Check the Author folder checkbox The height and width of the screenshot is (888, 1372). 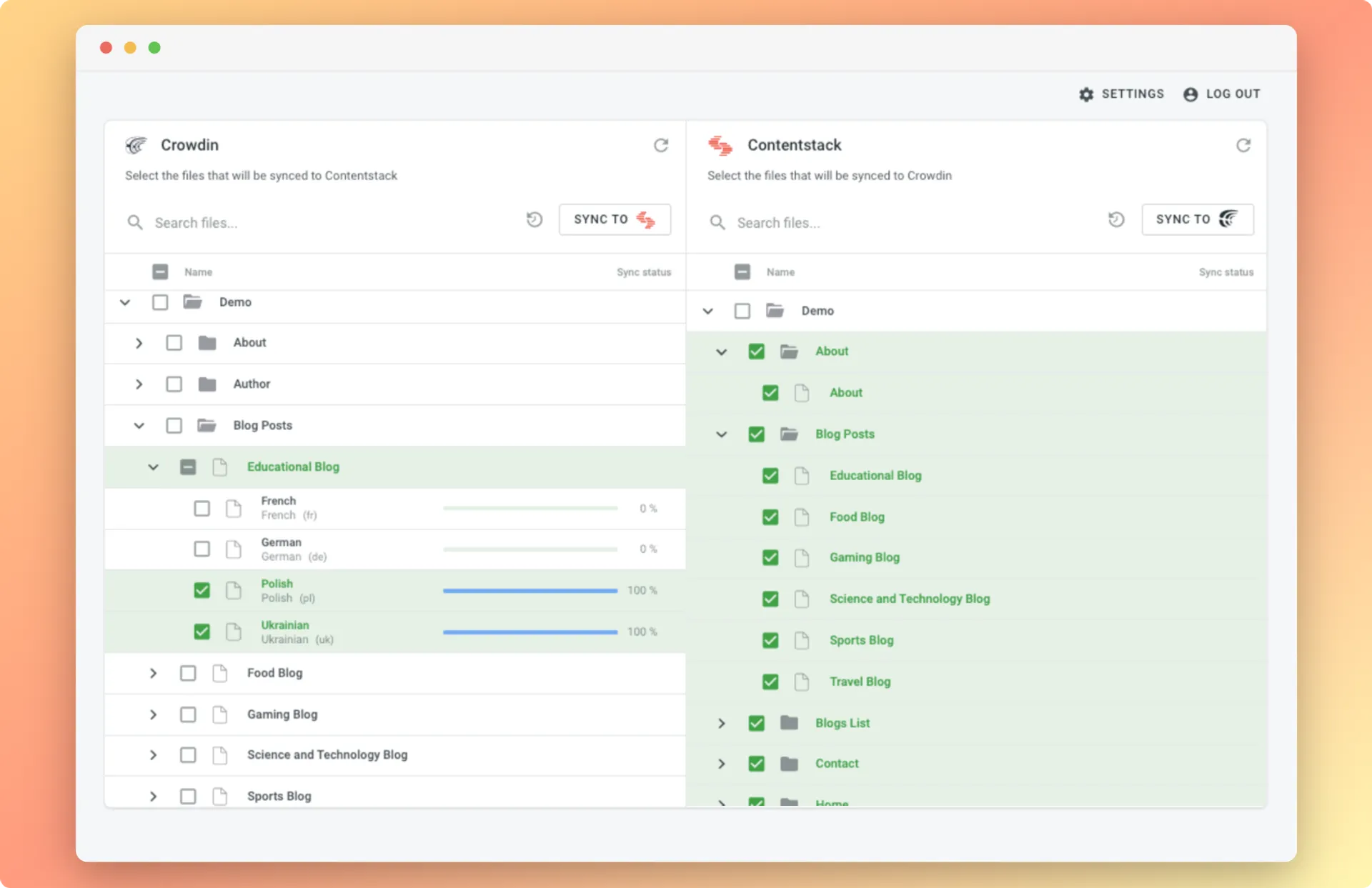(174, 384)
